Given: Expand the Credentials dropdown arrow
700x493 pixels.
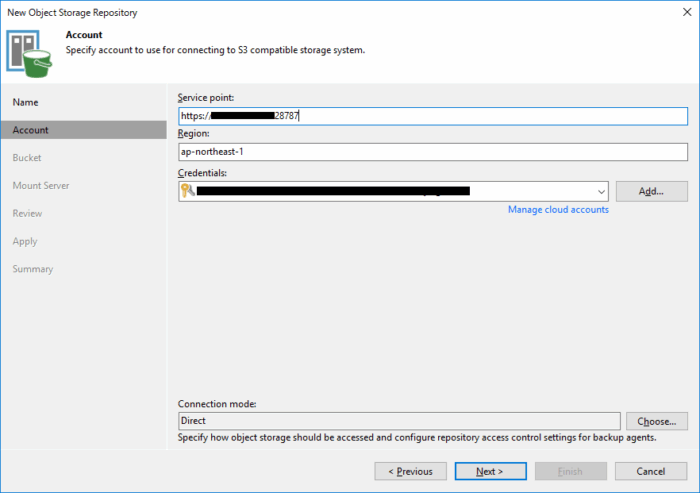Looking at the screenshot, I should tap(600, 191).
